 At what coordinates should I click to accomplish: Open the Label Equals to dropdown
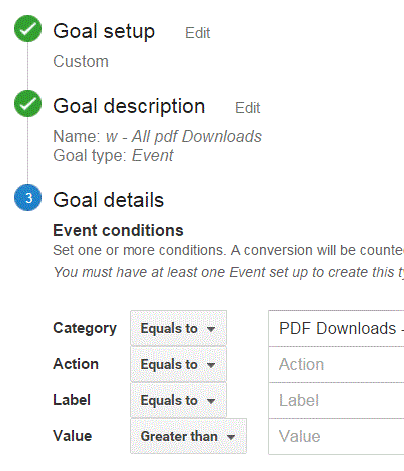click(x=178, y=400)
